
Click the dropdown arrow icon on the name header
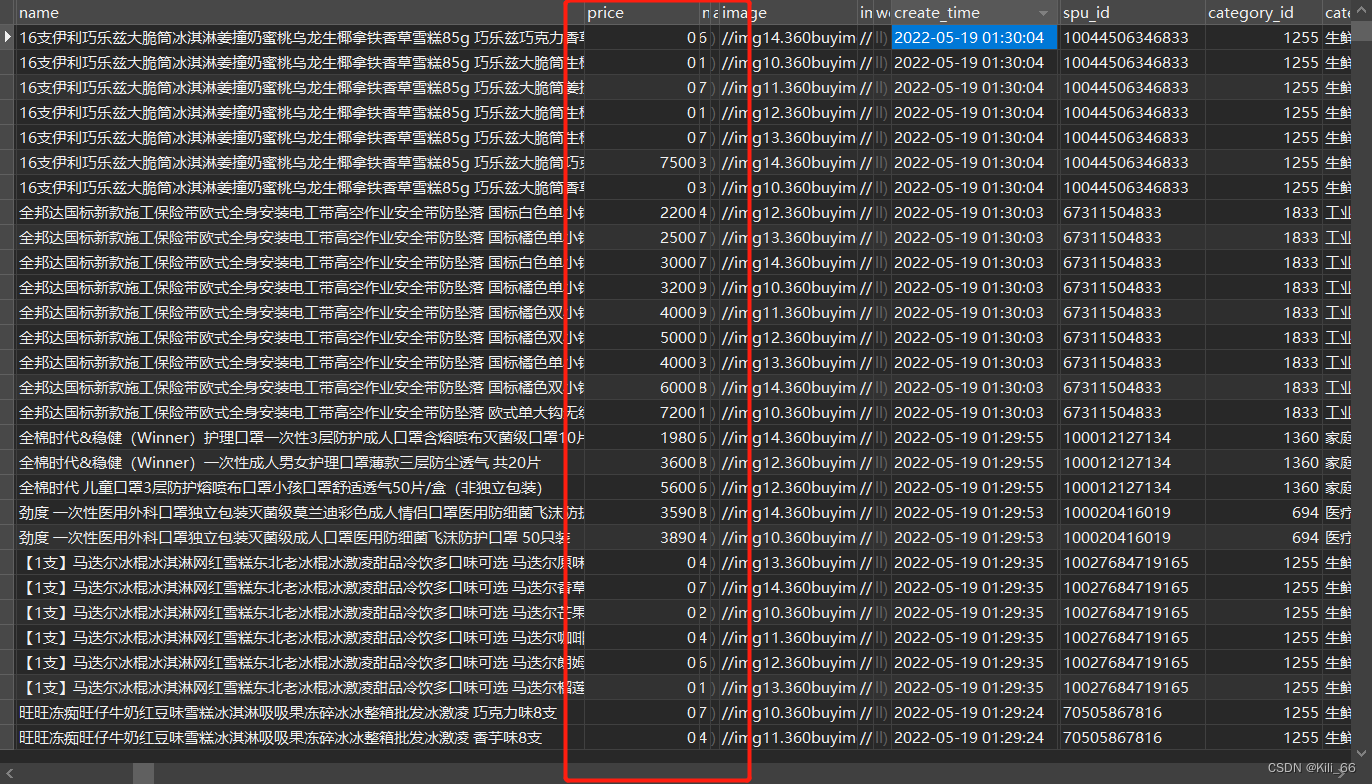556,12
